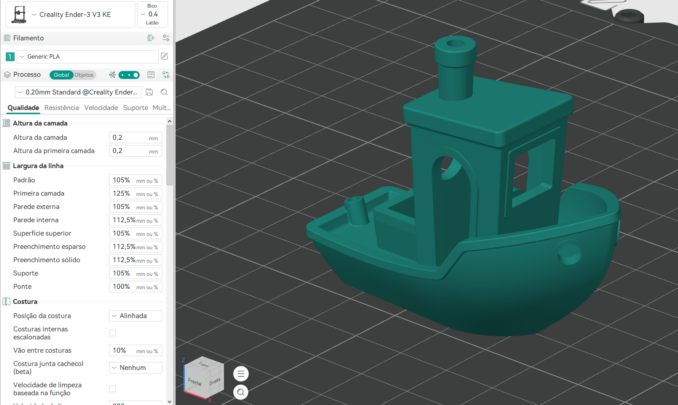Click the Filamento header label
This screenshot has height=405, width=678.
coord(29,38)
